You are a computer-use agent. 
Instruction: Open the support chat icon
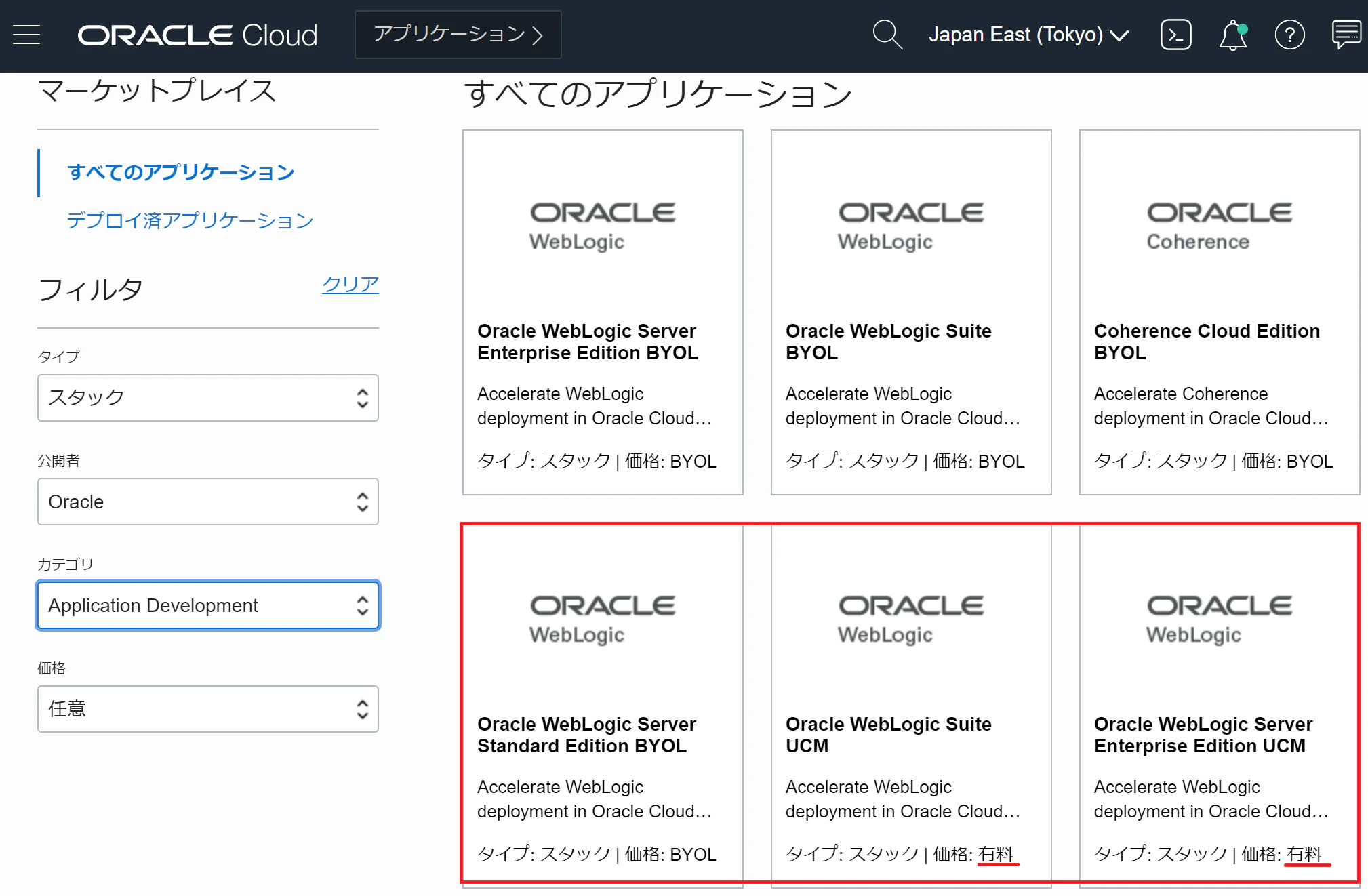pyautogui.click(x=1346, y=35)
